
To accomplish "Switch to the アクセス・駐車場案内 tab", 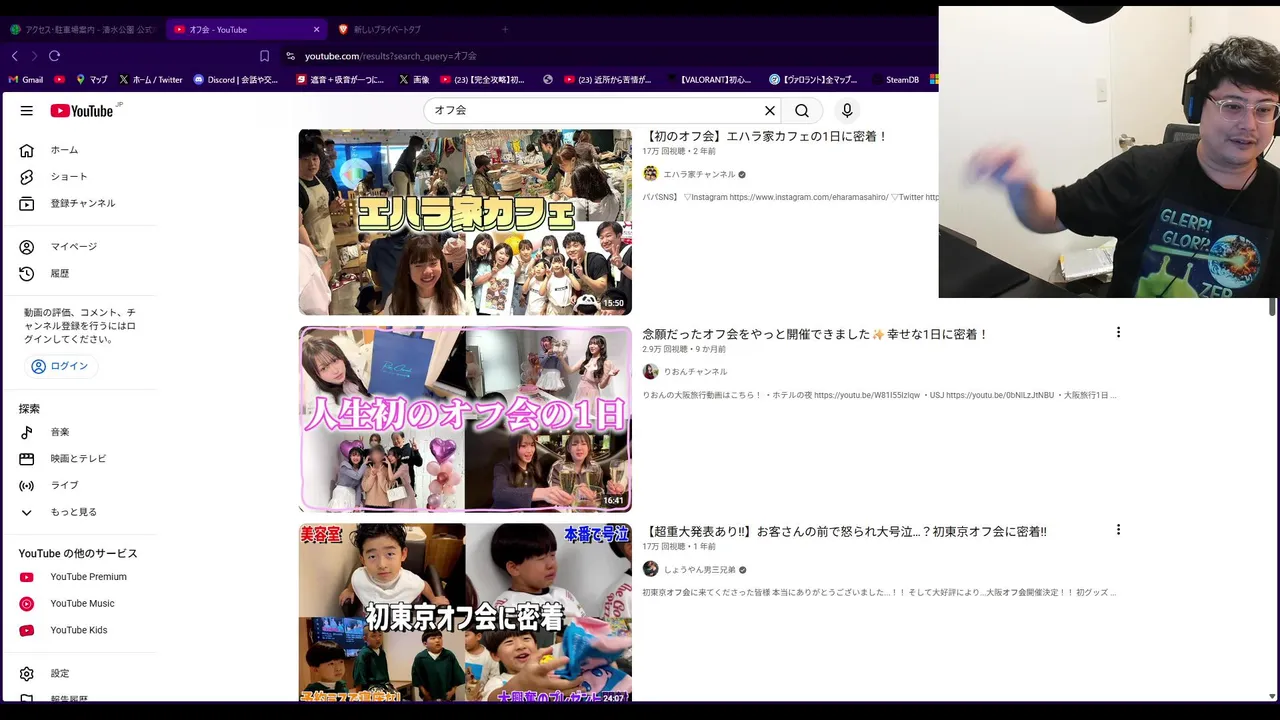I will [83, 30].
